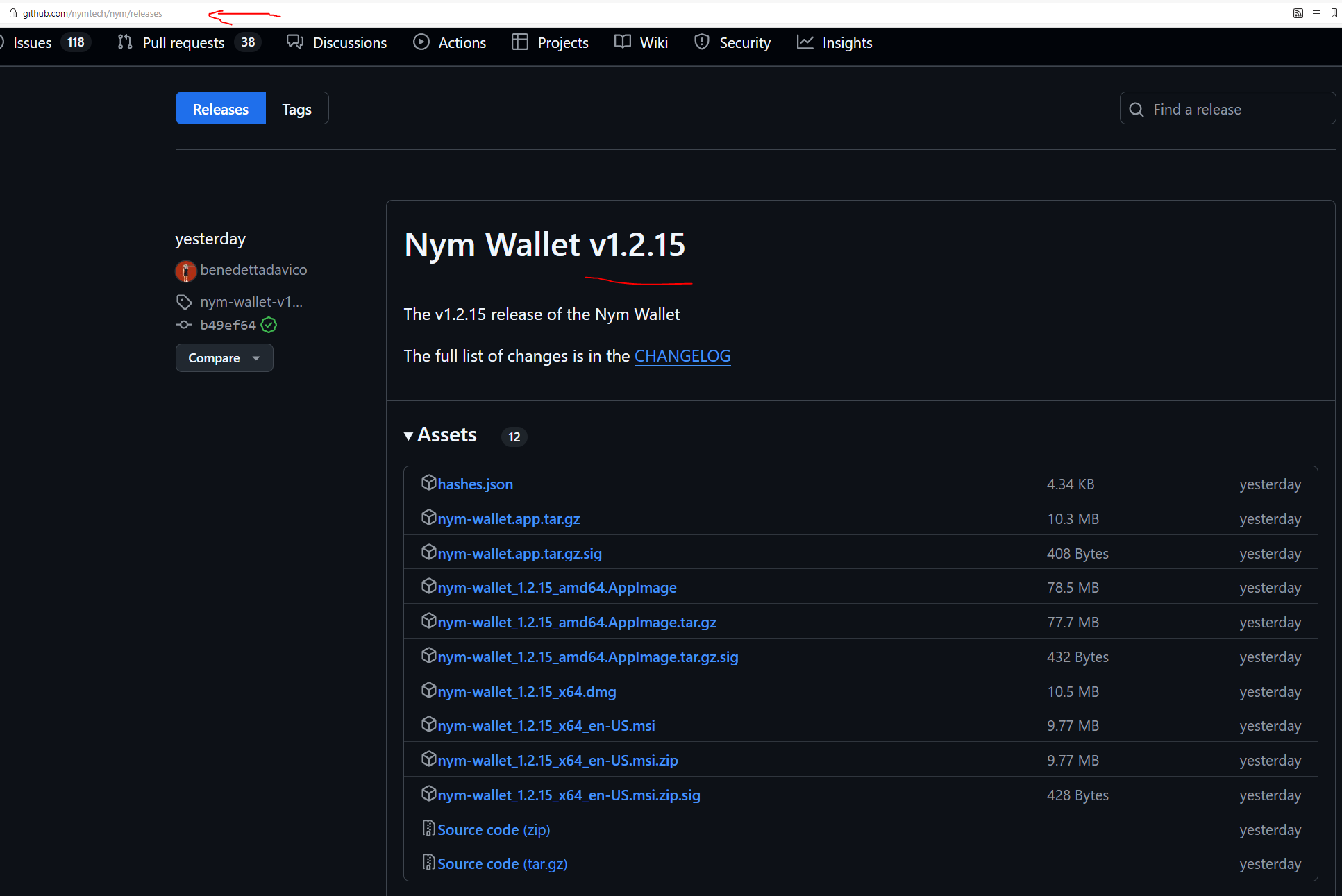Download nym-wallet.app.tar.gz.sig
Viewport: 1342px width, 896px height.
tap(520, 553)
